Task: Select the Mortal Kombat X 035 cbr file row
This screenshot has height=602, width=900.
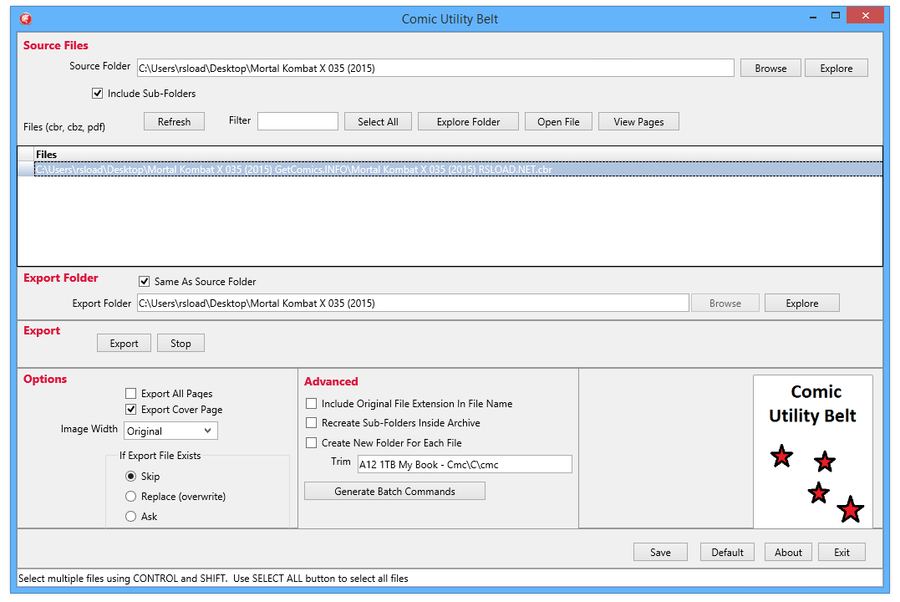Action: [457, 169]
